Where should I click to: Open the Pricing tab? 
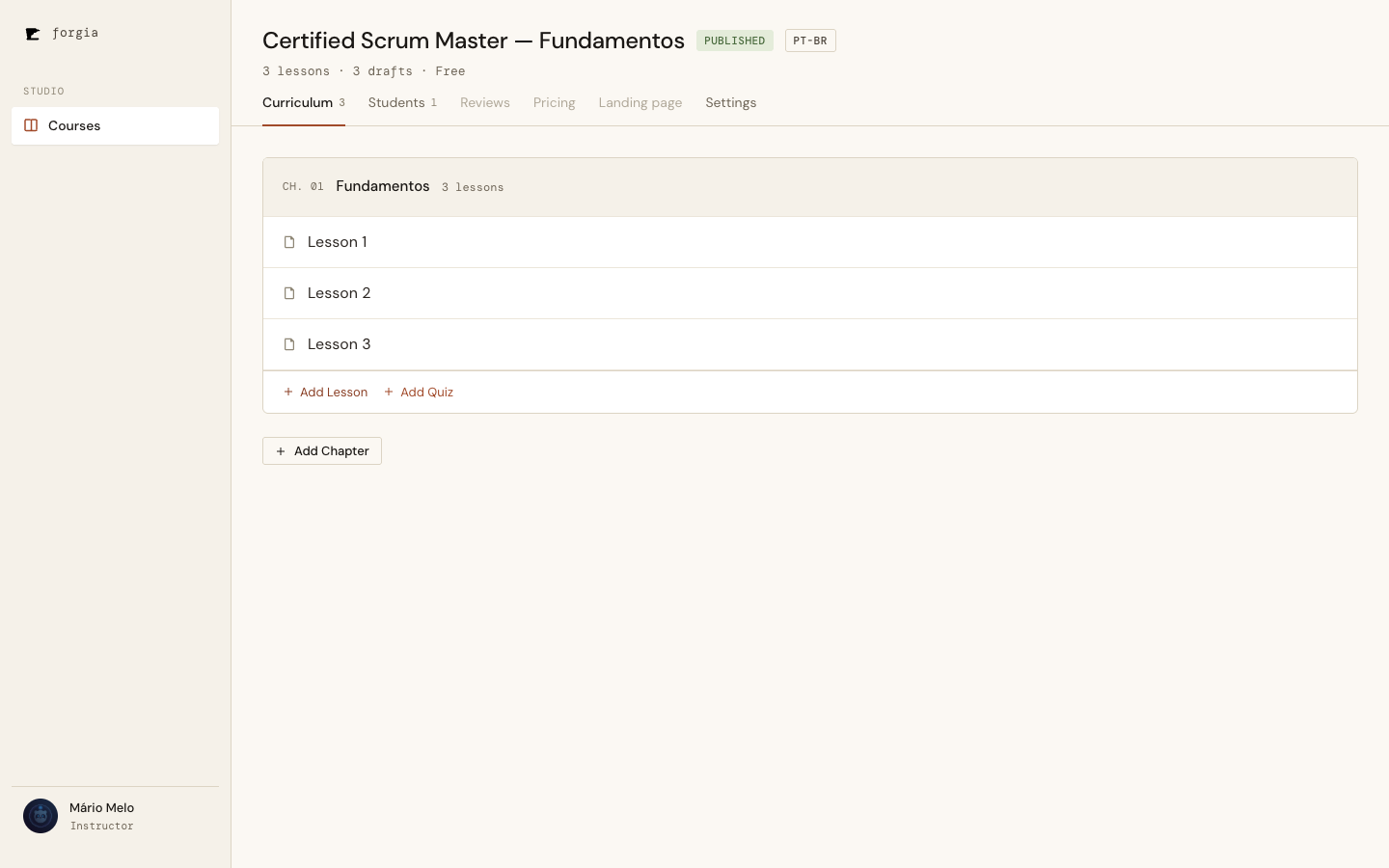555,103
